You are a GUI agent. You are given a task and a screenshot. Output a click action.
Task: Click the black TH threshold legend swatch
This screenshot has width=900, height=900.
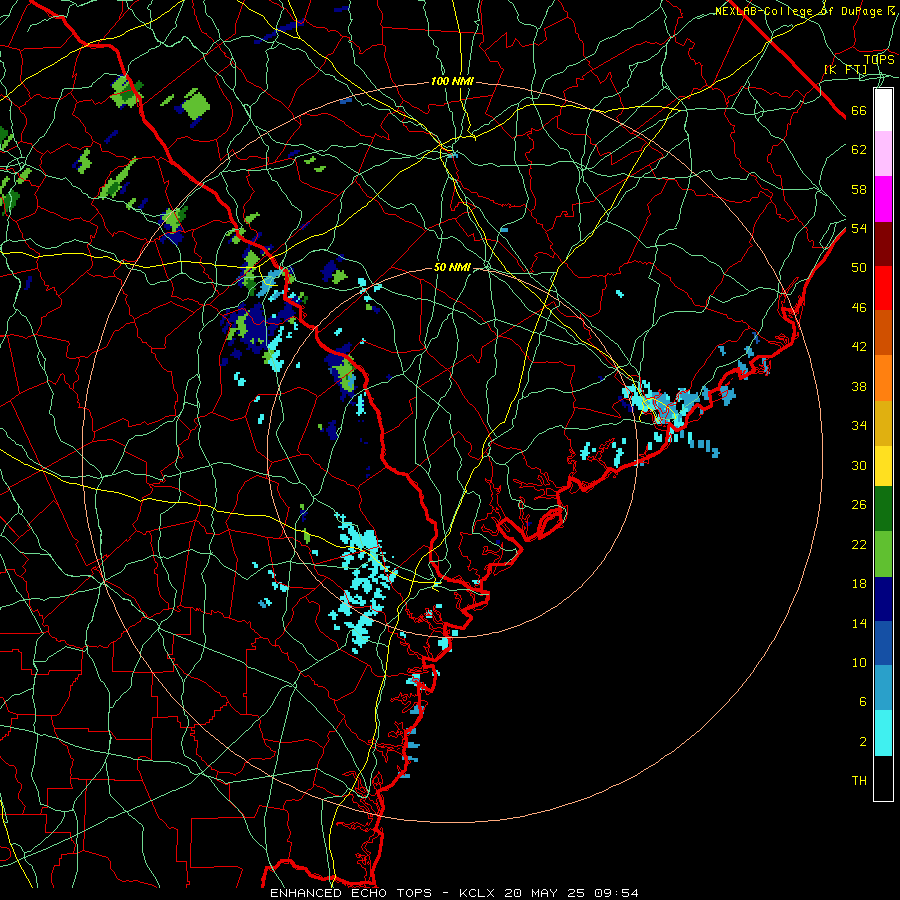883,777
